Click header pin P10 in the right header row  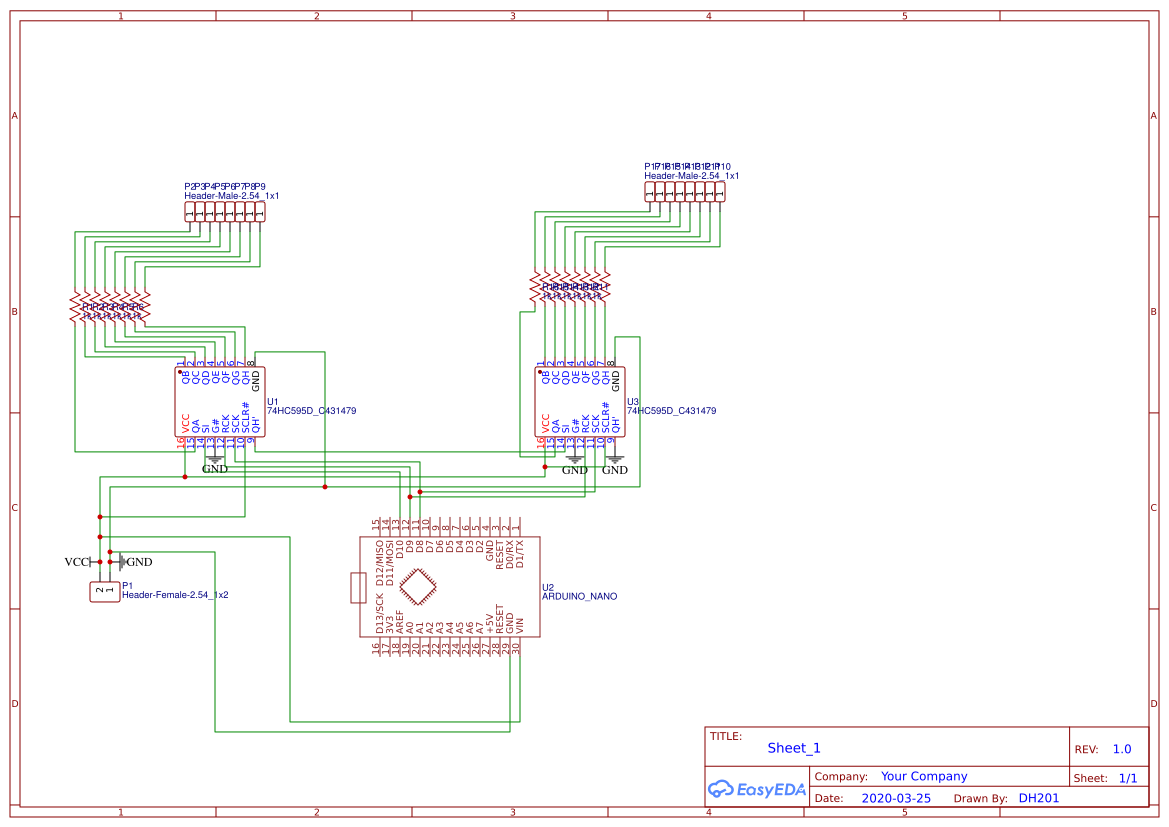(x=718, y=190)
